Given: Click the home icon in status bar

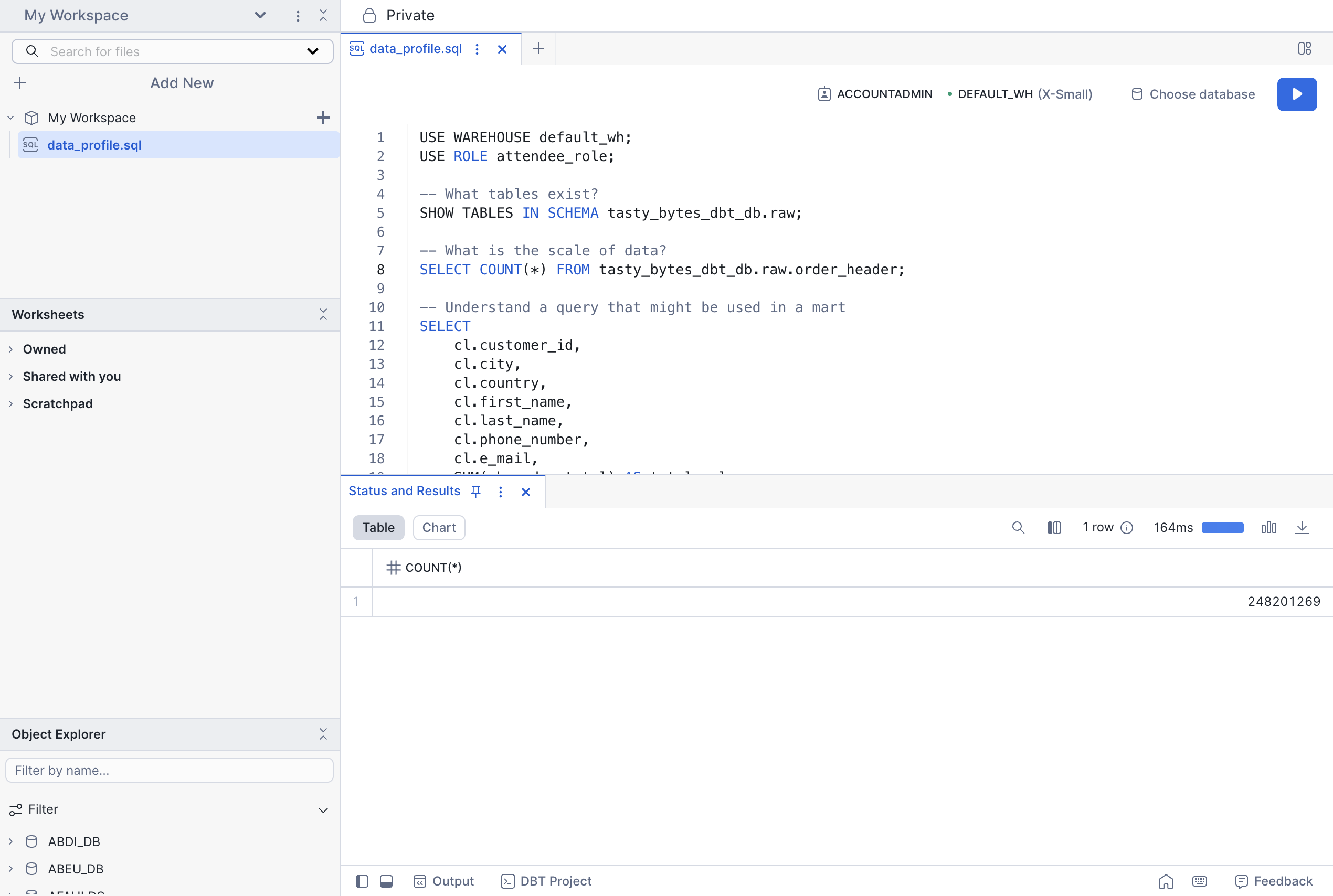Looking at the screenshot, I should click(x=1166, y=881).
